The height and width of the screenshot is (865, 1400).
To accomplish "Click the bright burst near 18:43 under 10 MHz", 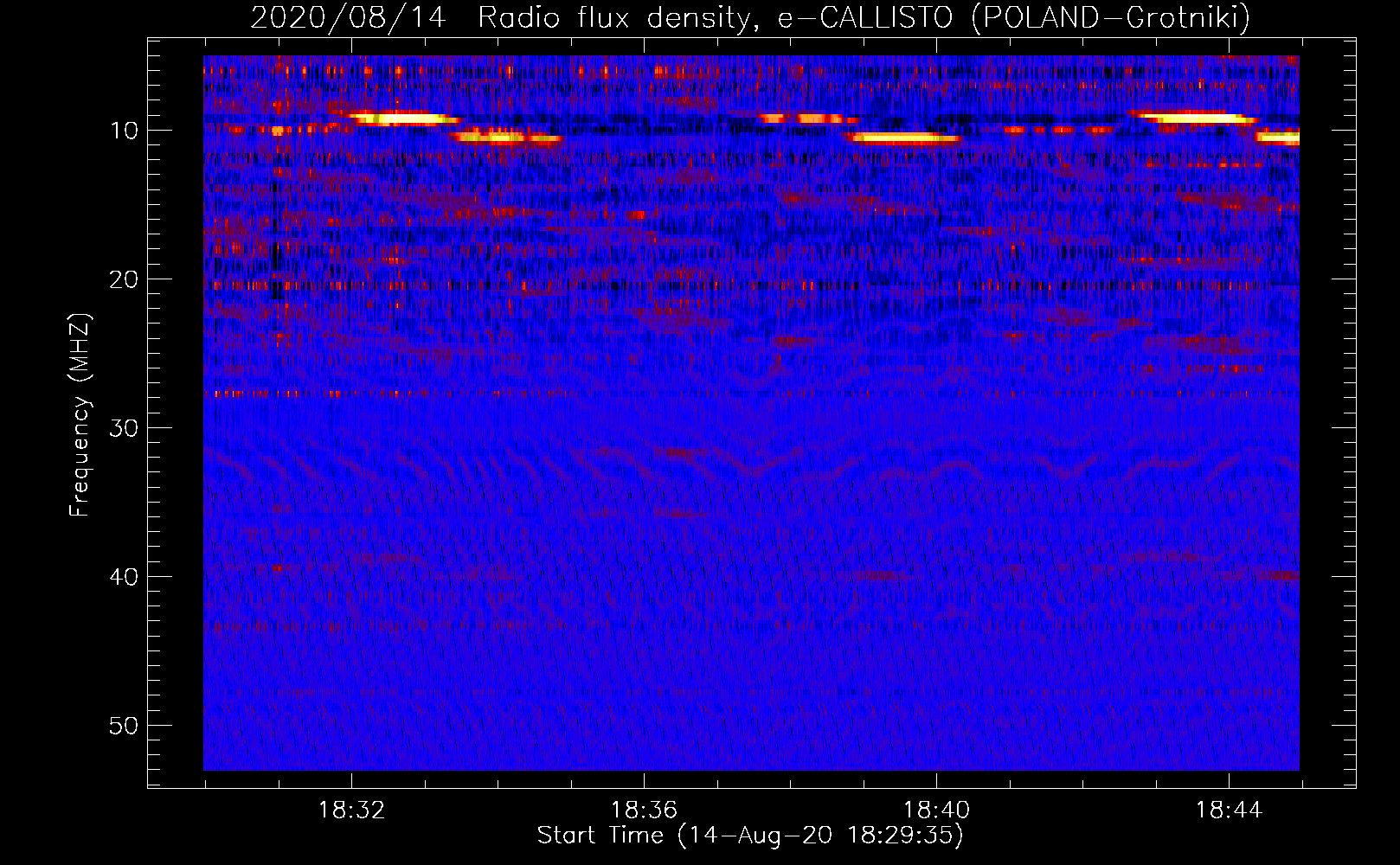I will tap(1196, 118).
